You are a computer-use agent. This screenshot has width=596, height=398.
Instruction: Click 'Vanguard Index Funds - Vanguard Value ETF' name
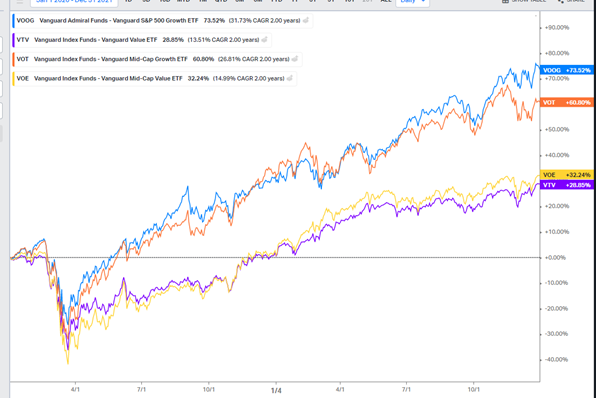[x=96, y=40]
